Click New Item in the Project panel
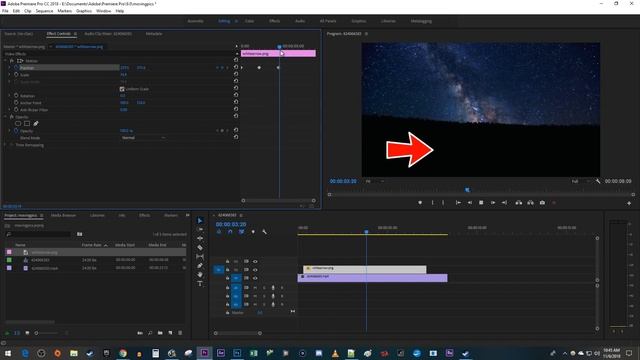 click(170, 333)
